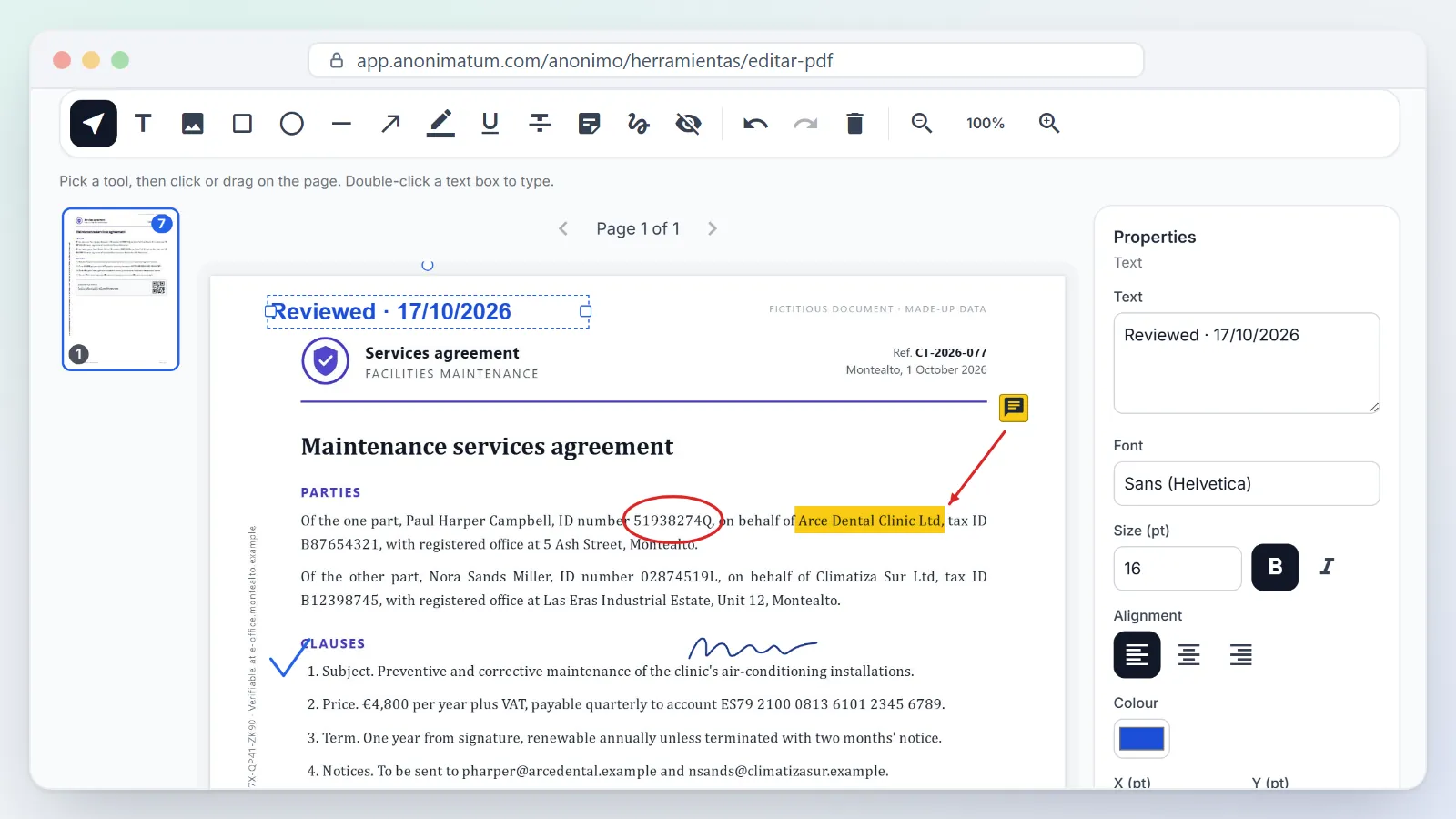Select the Strikethrough tool
Screen dimensions: 1456x819
pyautogui.click(x=540, y=124)
